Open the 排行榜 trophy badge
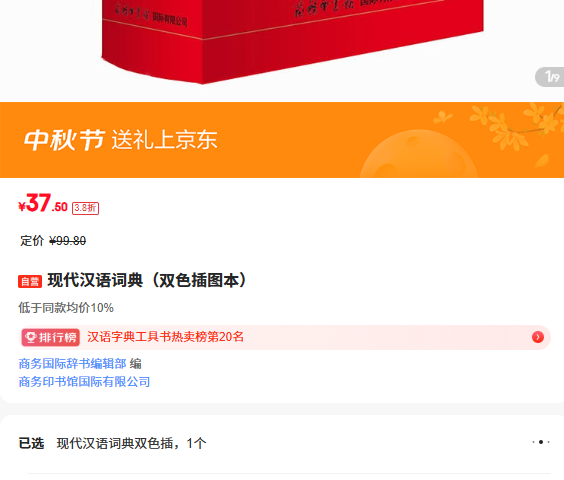564x480 pixels. coord(51,338)
